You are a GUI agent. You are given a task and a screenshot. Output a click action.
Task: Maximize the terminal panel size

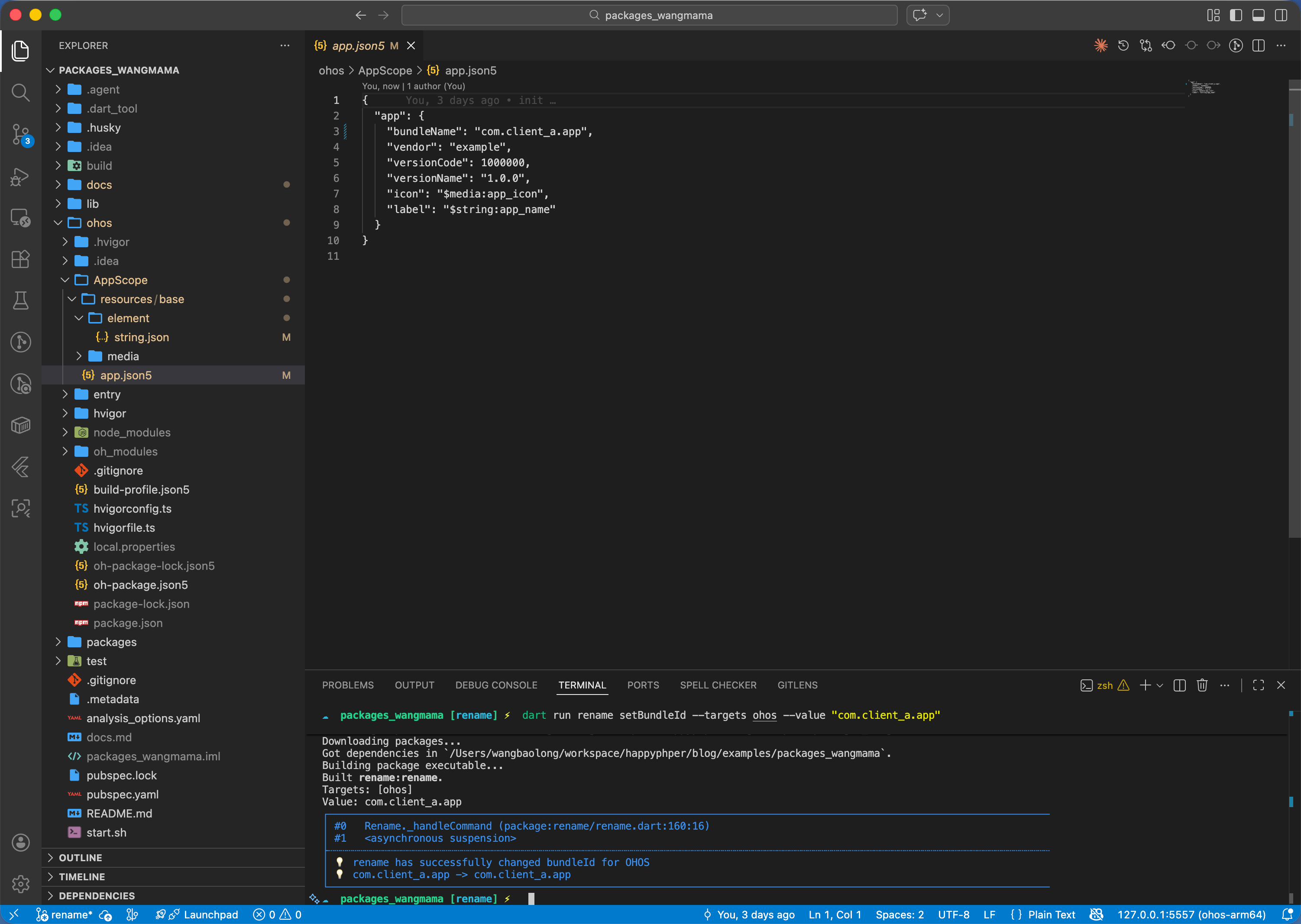(x=1258, y=685)
